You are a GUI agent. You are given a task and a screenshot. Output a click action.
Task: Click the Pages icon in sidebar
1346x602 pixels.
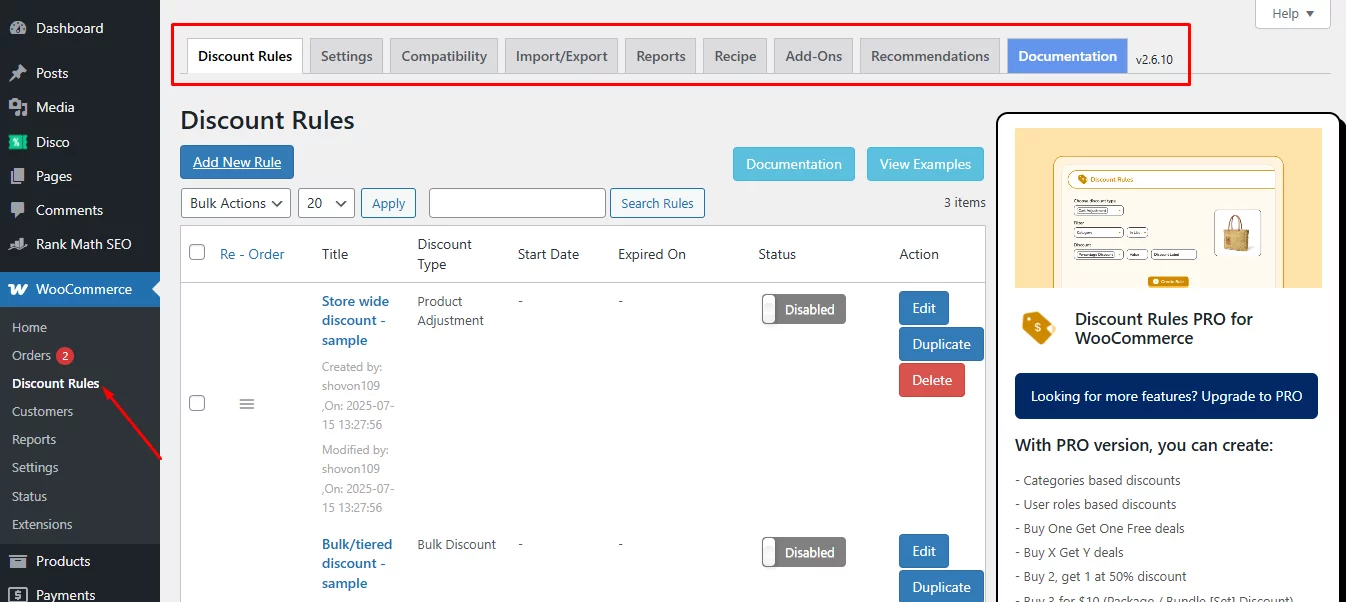click(18, 176)
